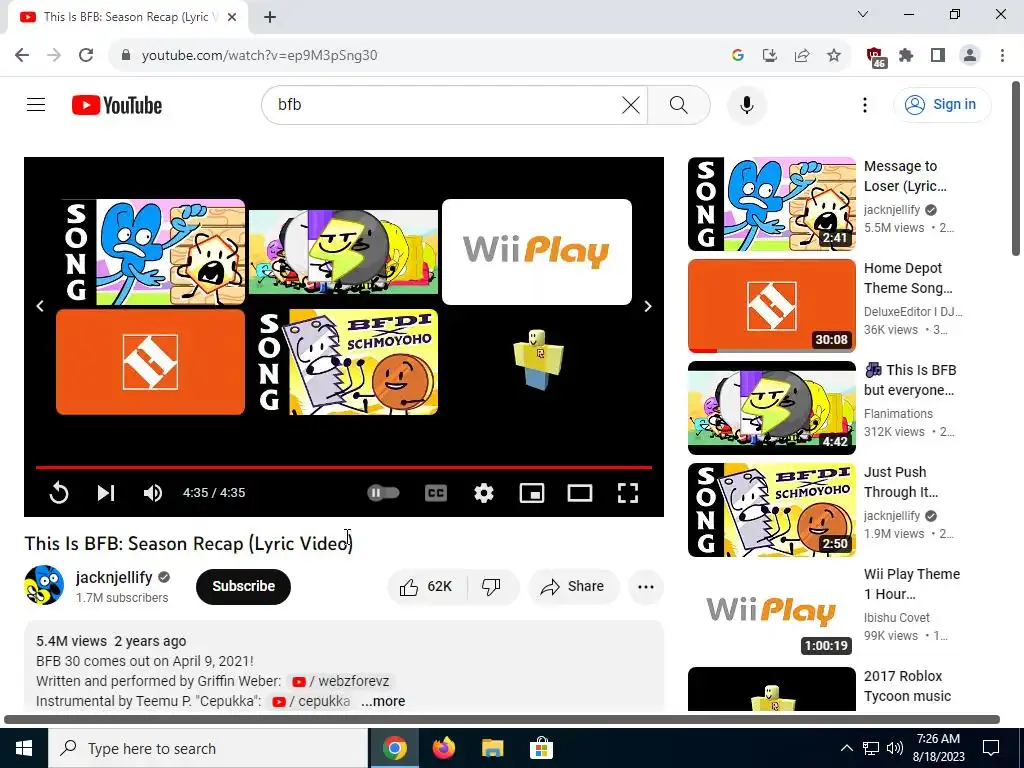The height and width of the screenshot is (768, 1024).
Task: Expand the description with ...more
Action: (x=383, y=701)
